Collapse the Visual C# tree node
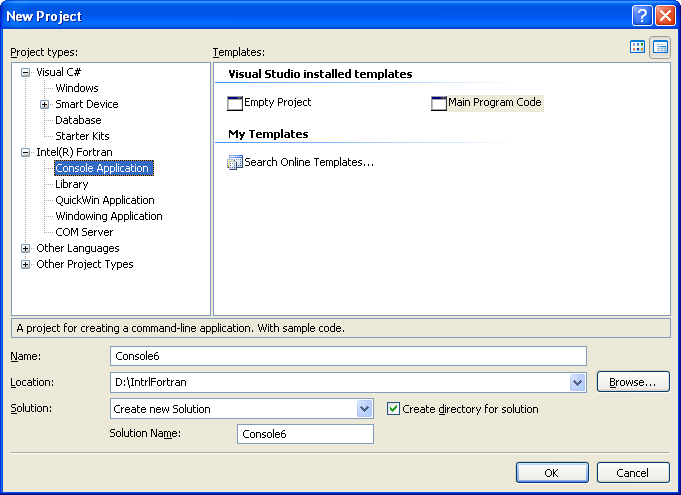This screenshot has height=495, width=681. [x=26, y=73]
